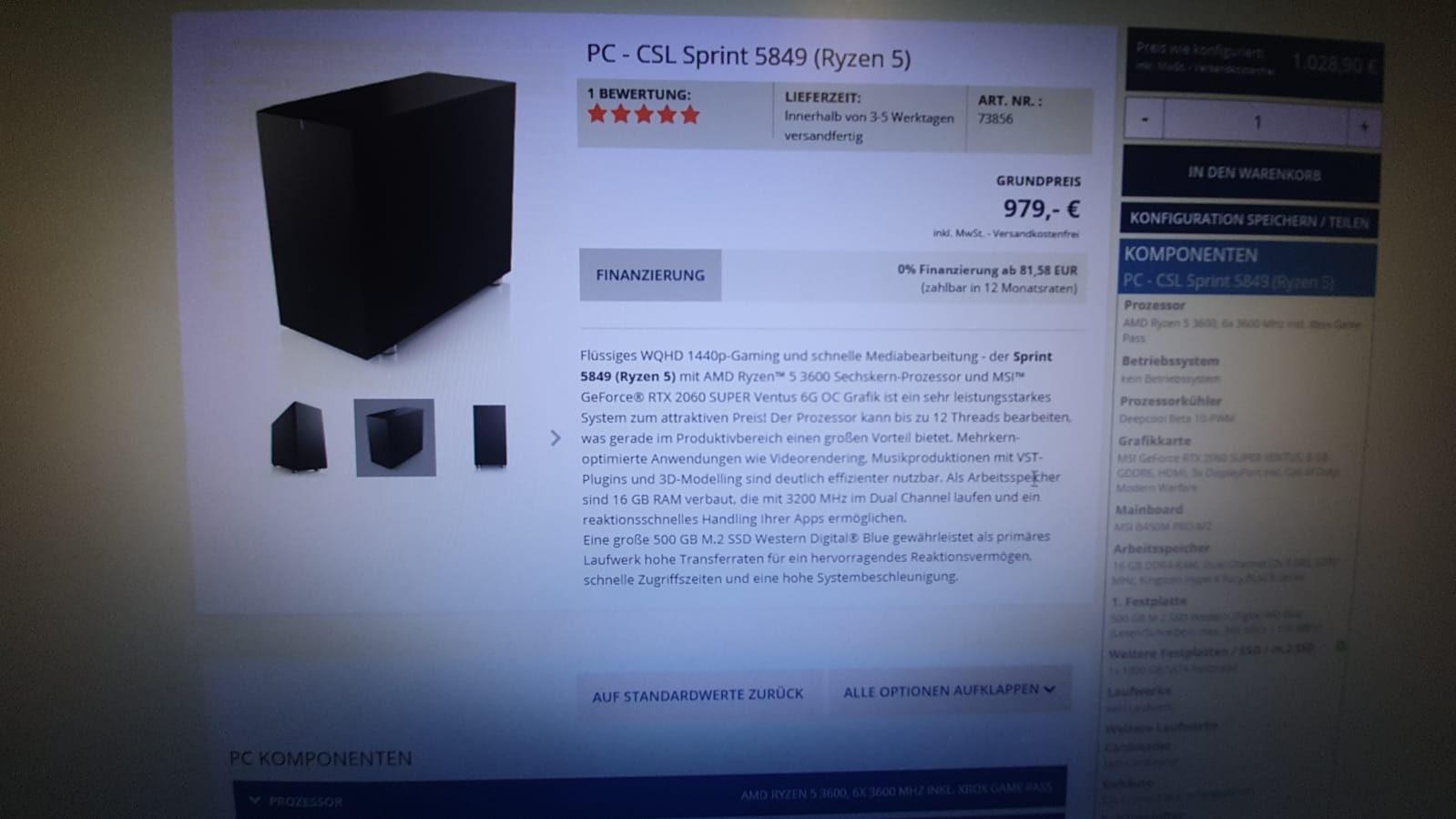Select the first PC case thumbnail
This screenshot has width=1456, height=819.
click(299, 437)
